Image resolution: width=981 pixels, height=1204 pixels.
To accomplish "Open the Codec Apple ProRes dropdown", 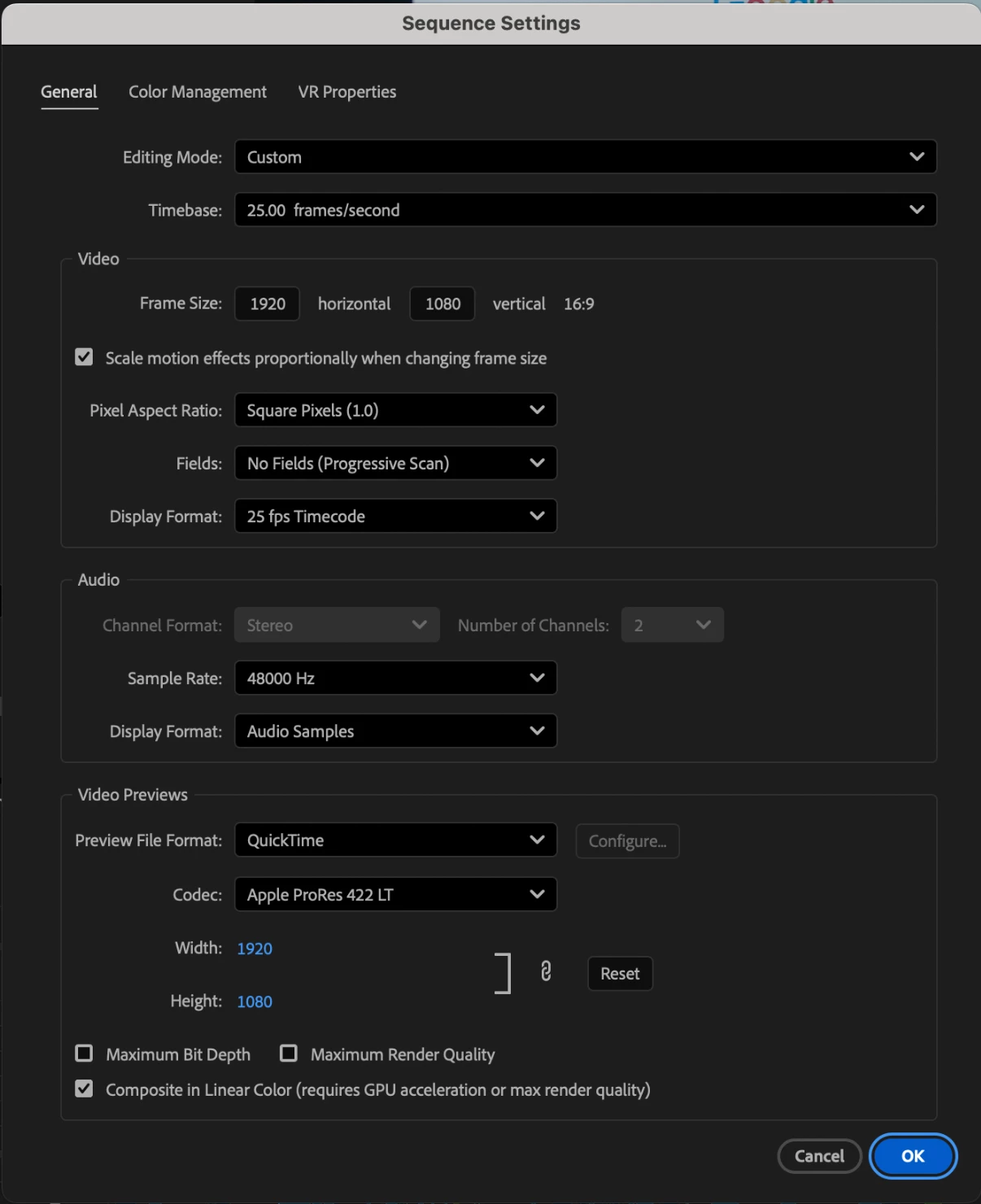I will point(396,894).
